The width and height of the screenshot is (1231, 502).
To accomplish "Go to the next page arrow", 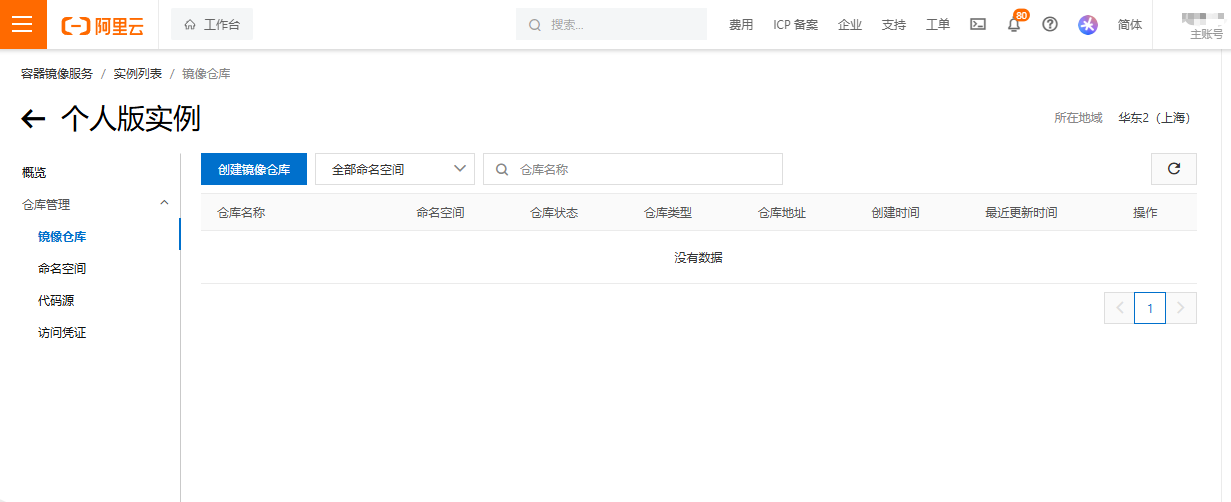I will tap(1181, 308).
